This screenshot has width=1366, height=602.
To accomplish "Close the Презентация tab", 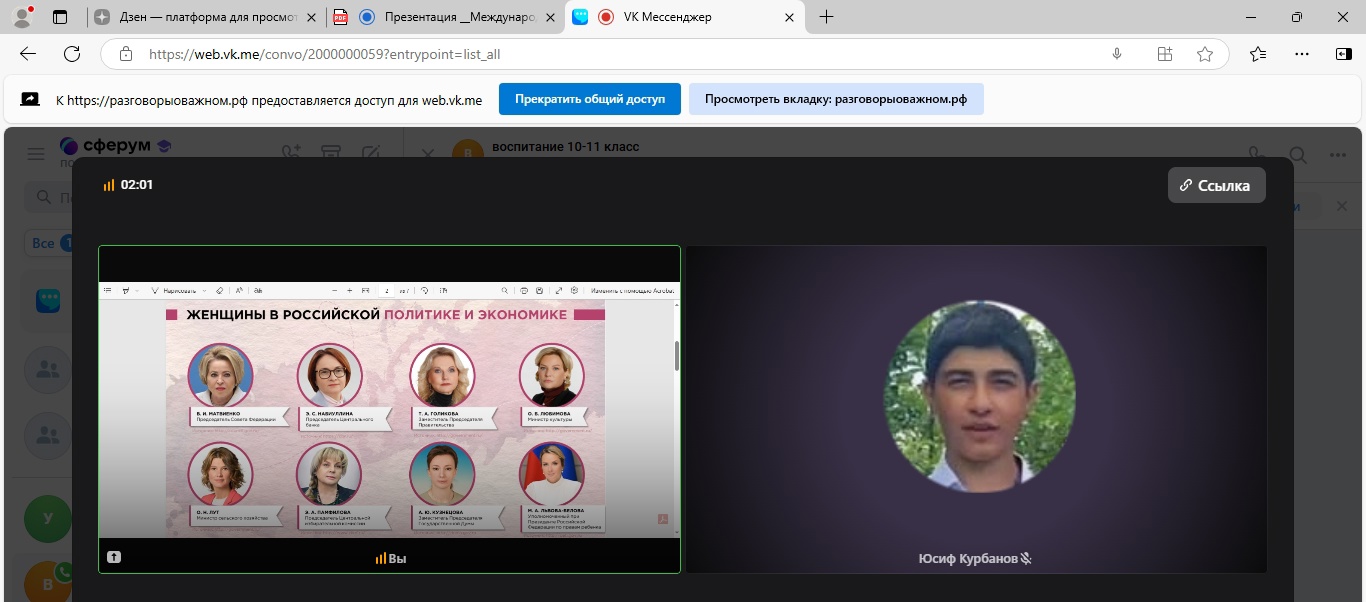I will coord(551,17).
